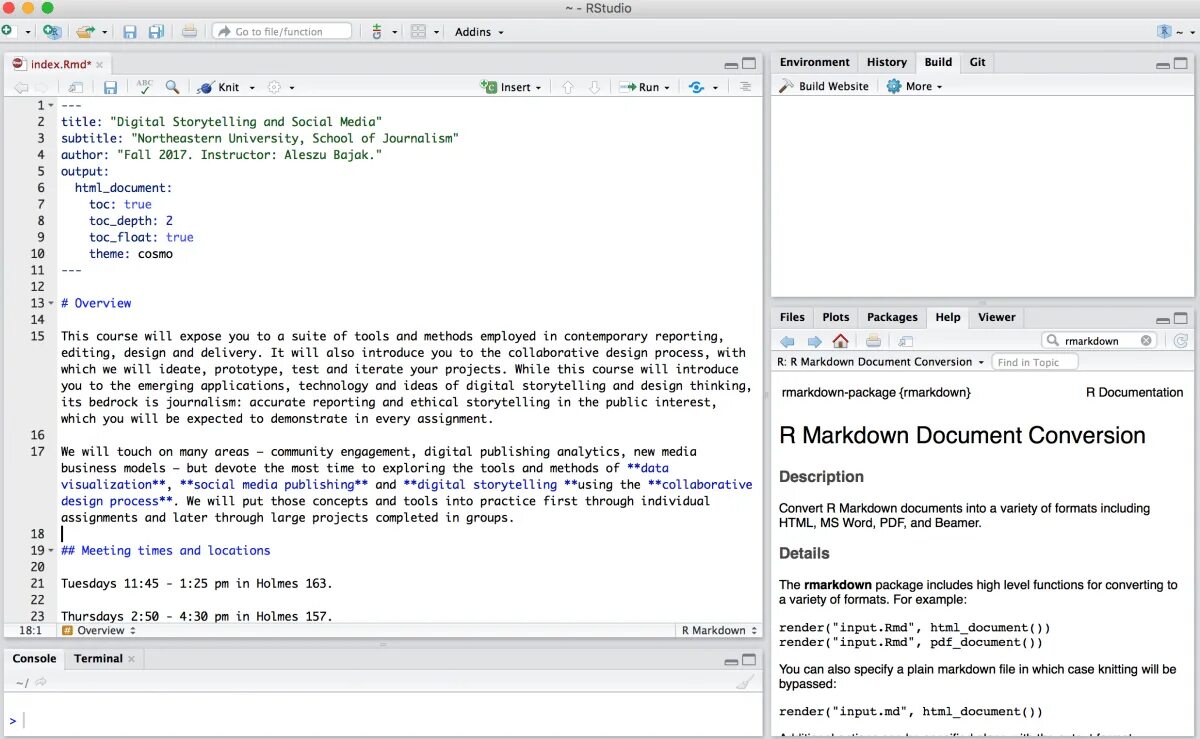Save index.Rmd with the editor toolbar icon

tap(111, 88)
